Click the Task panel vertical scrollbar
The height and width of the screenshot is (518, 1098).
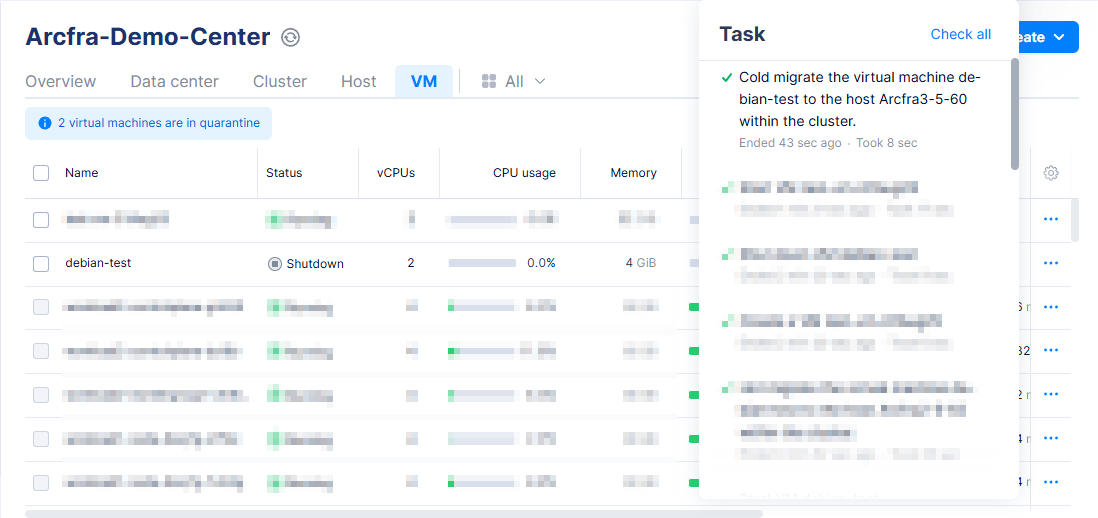pos(1015,115)
